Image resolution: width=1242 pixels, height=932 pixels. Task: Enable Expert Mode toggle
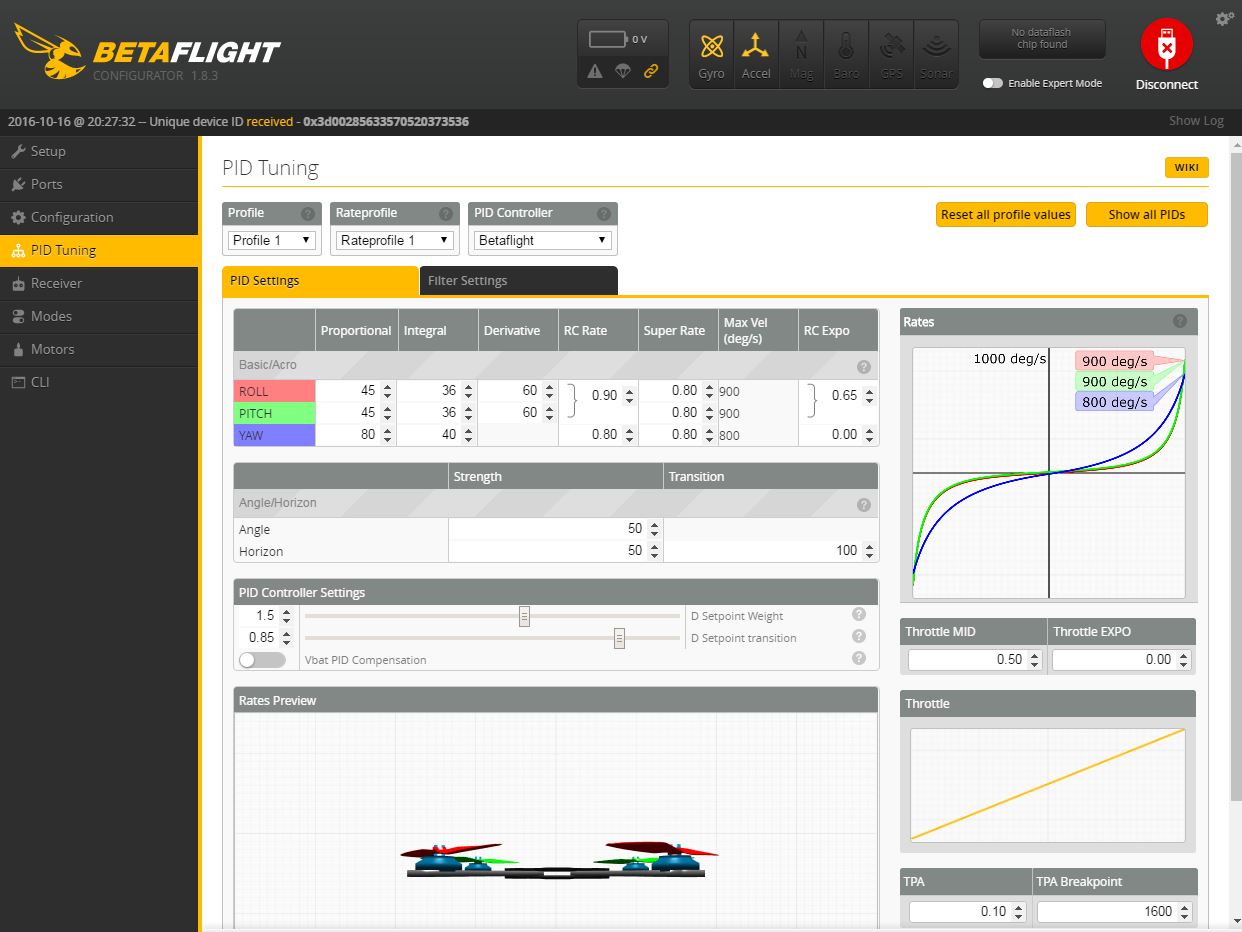pos(992,83)
